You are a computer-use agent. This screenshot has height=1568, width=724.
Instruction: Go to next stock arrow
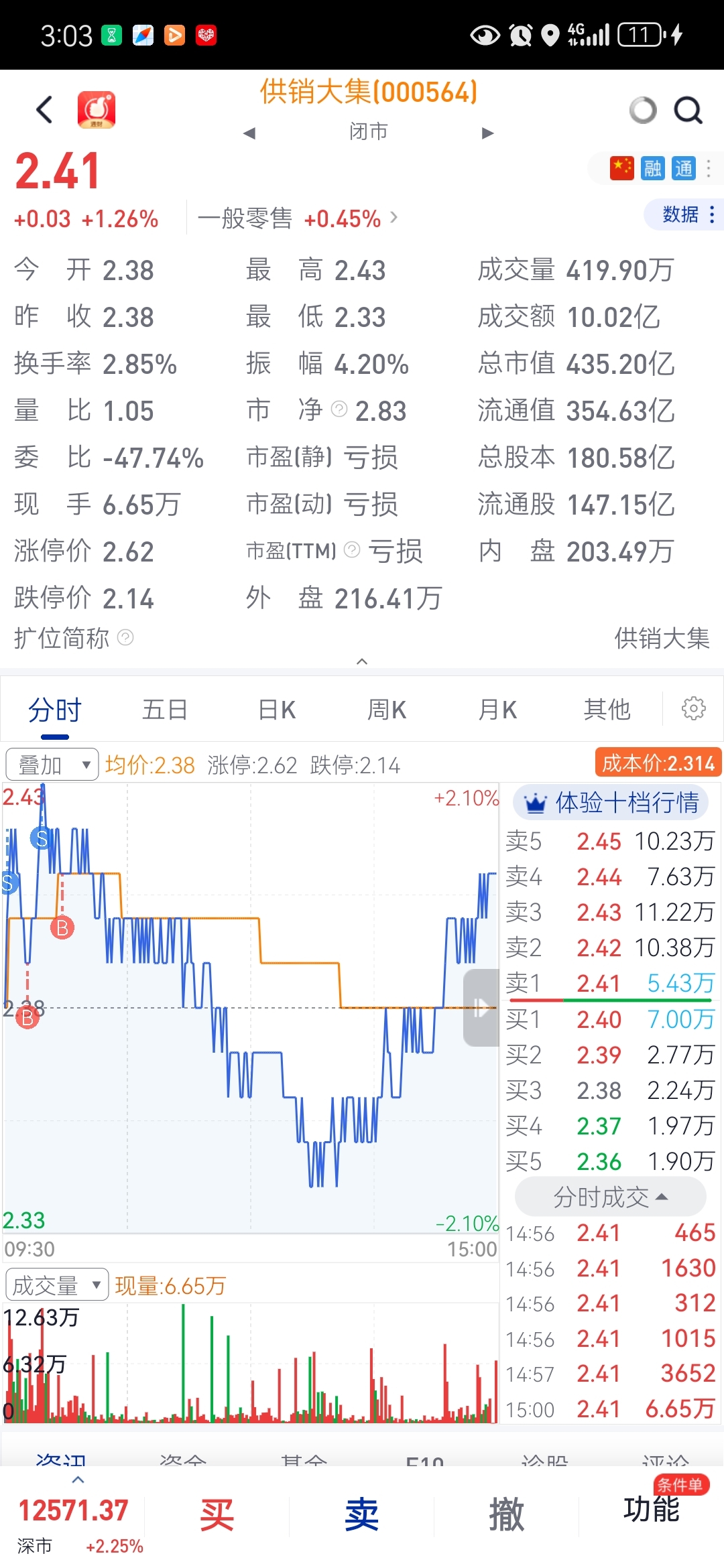tap(488, 133)
